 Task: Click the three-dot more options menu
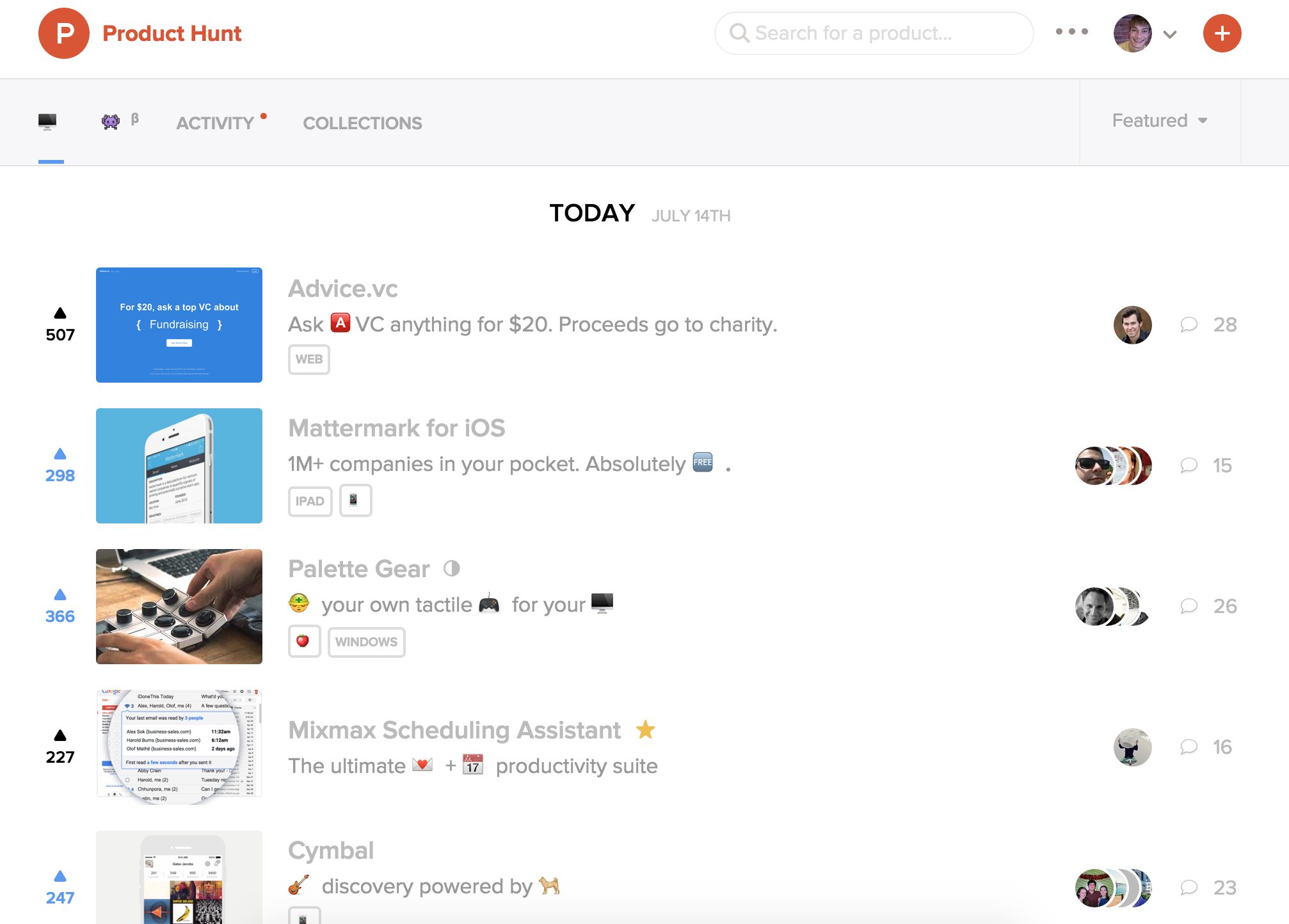point(1072,32)
